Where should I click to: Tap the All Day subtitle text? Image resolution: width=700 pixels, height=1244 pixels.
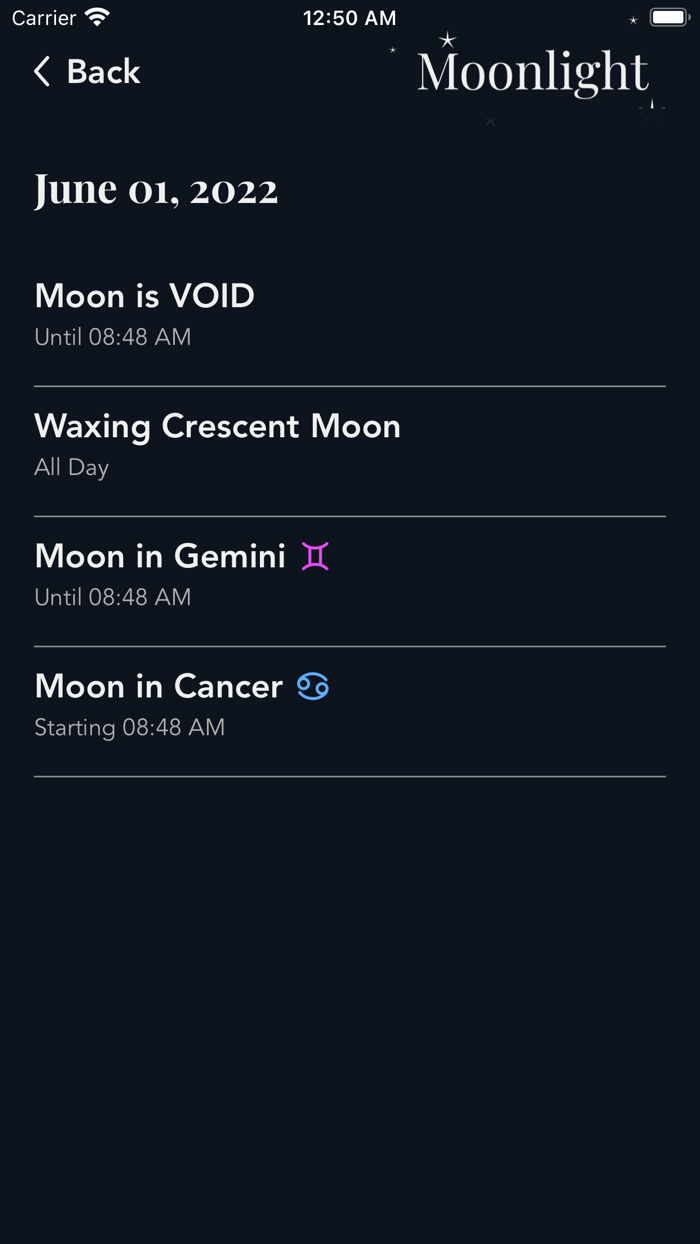point(71,468)
